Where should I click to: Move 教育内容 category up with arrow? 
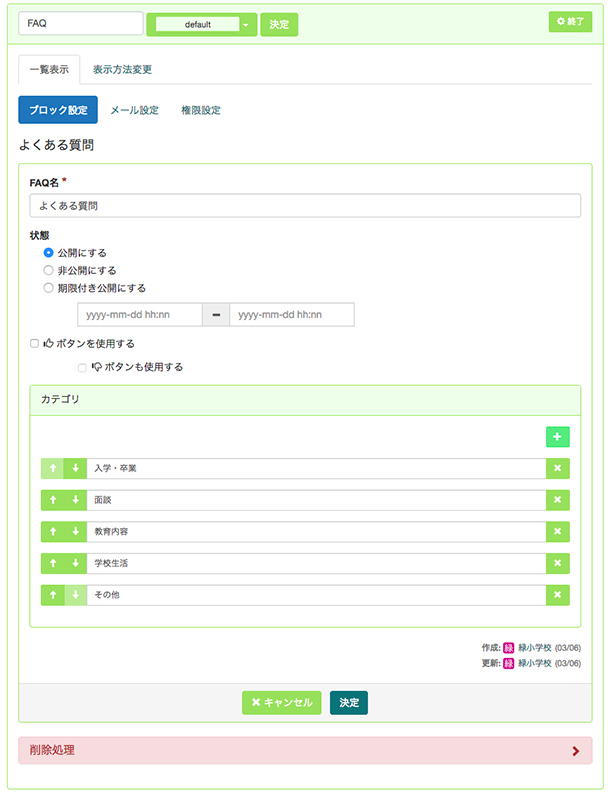53,531
